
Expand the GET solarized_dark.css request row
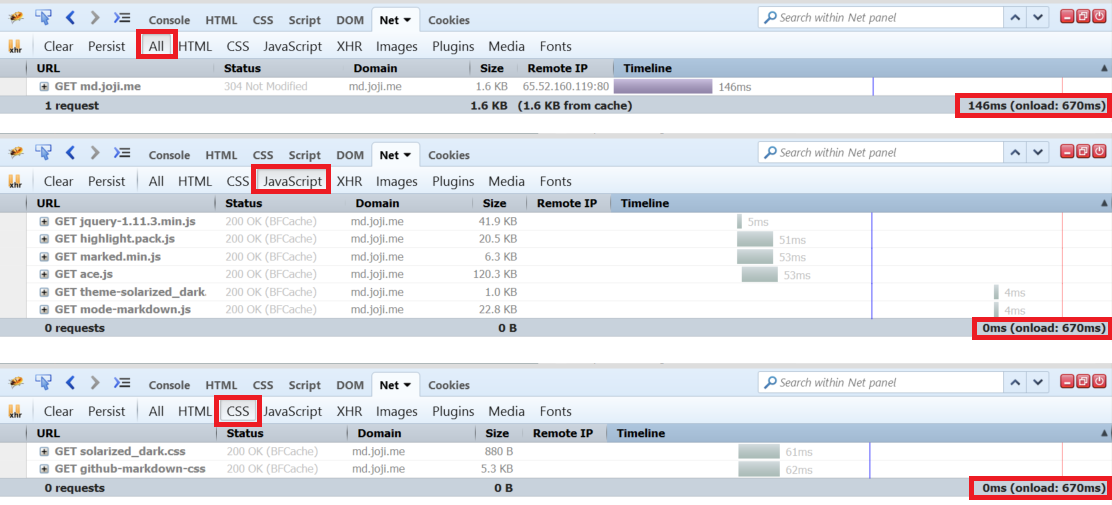[x=44, y=452]
